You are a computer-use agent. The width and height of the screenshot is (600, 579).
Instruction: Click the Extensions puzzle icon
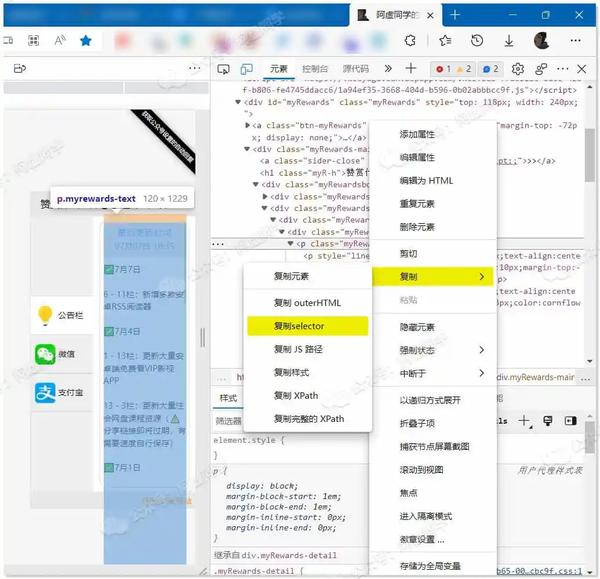pyautogui.click(x=410, y=40)
